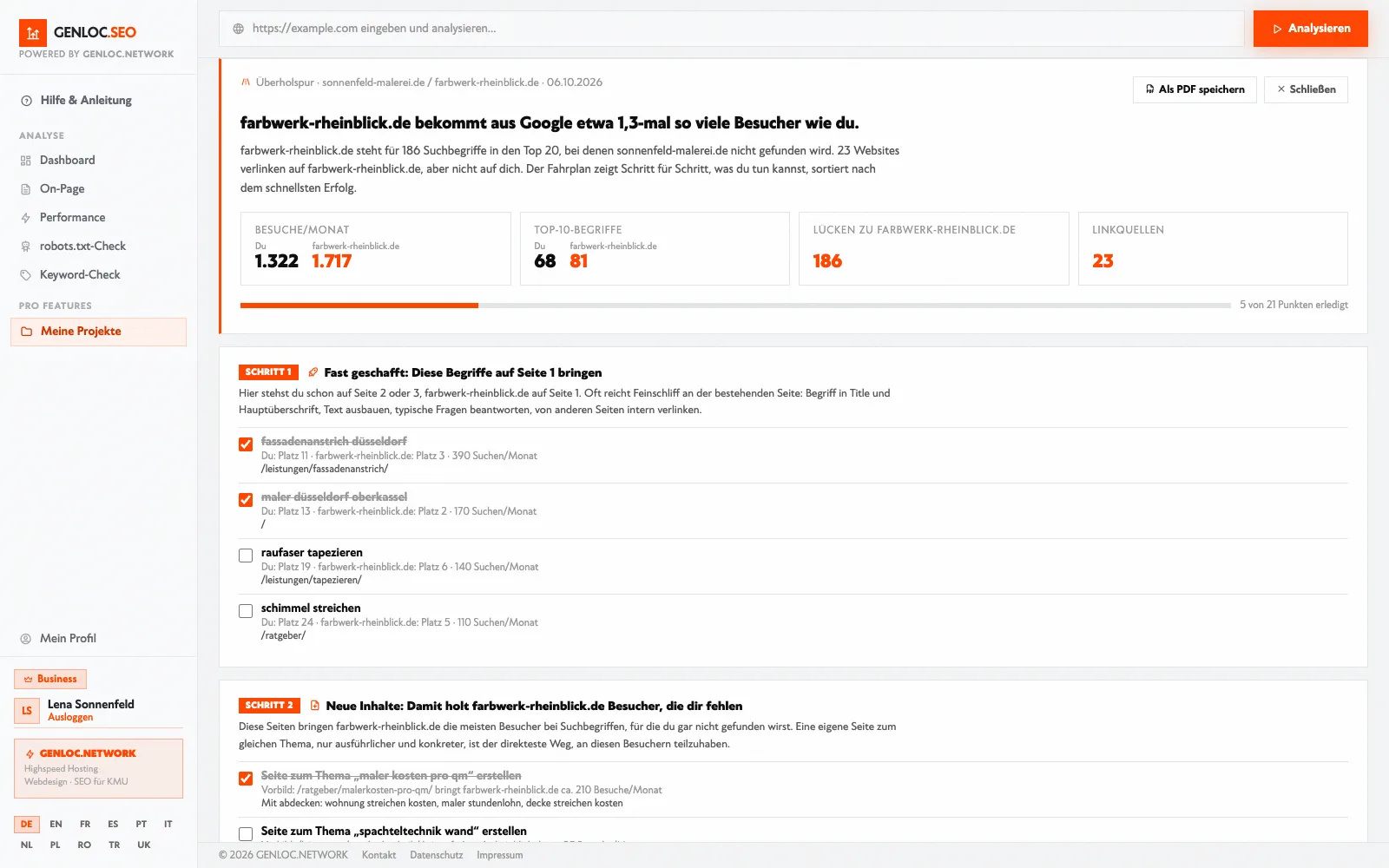Open Mein Profil page
Screen dimensions: 1389x868
[68, 639]
